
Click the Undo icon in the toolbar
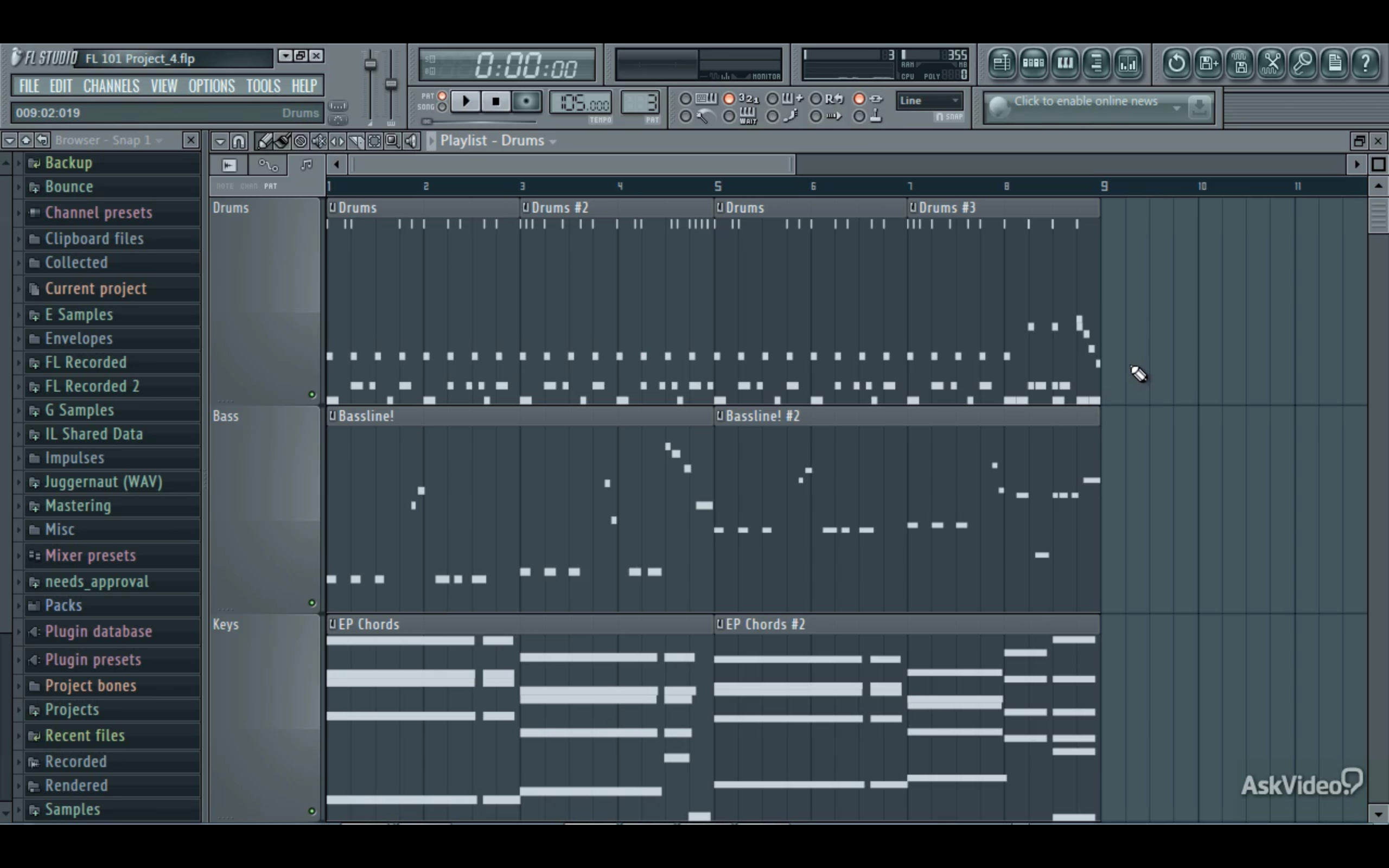pyautogui.click(x=1176, y=63)
